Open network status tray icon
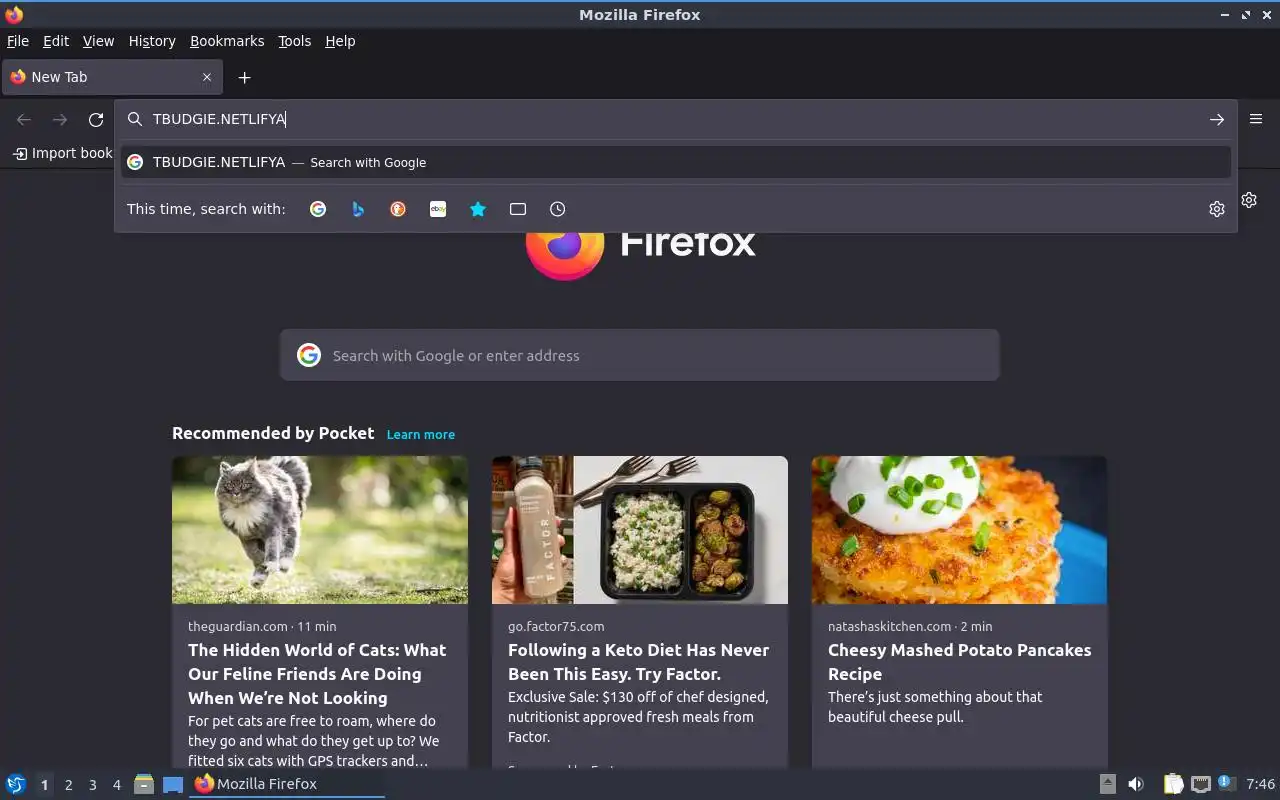Viewport: 1280px width, 800px height. 1201,784
